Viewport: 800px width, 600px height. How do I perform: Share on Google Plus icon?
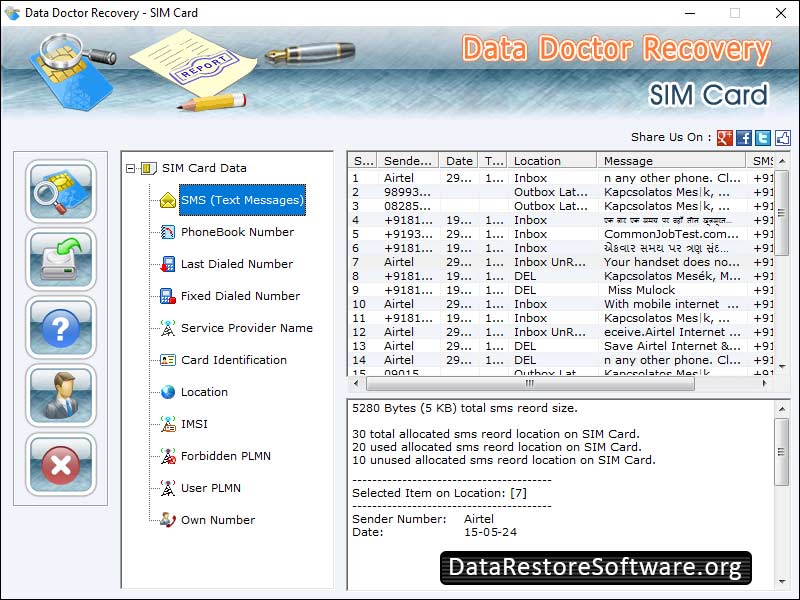point(725,138)
